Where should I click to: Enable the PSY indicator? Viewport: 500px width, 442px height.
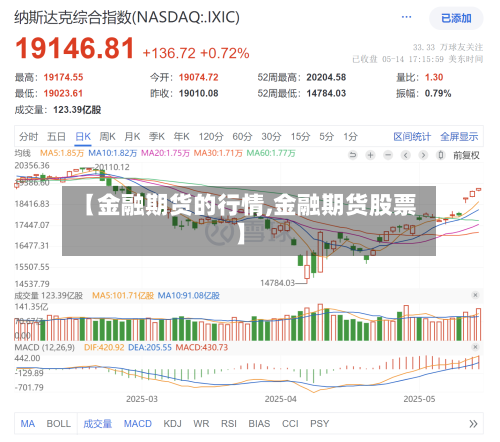pyautogui.click(x=319, y=424)
